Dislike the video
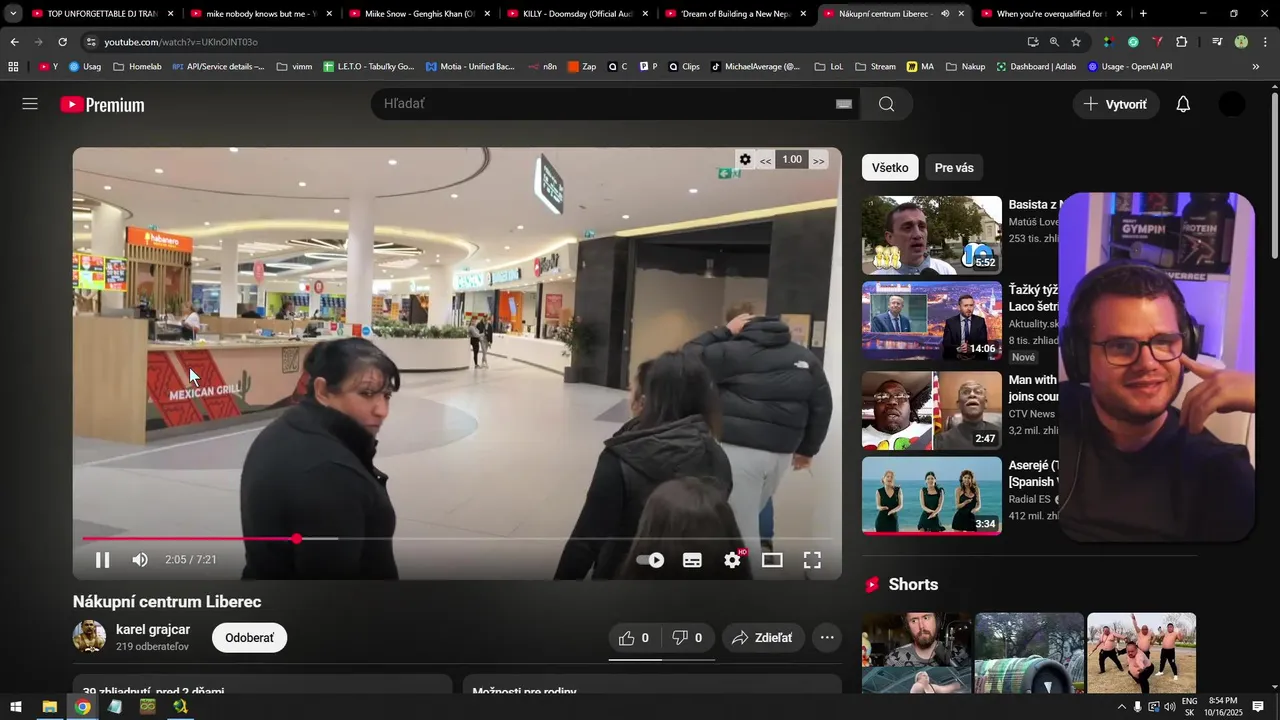The image size is (1280, 720). pos(687,638)
